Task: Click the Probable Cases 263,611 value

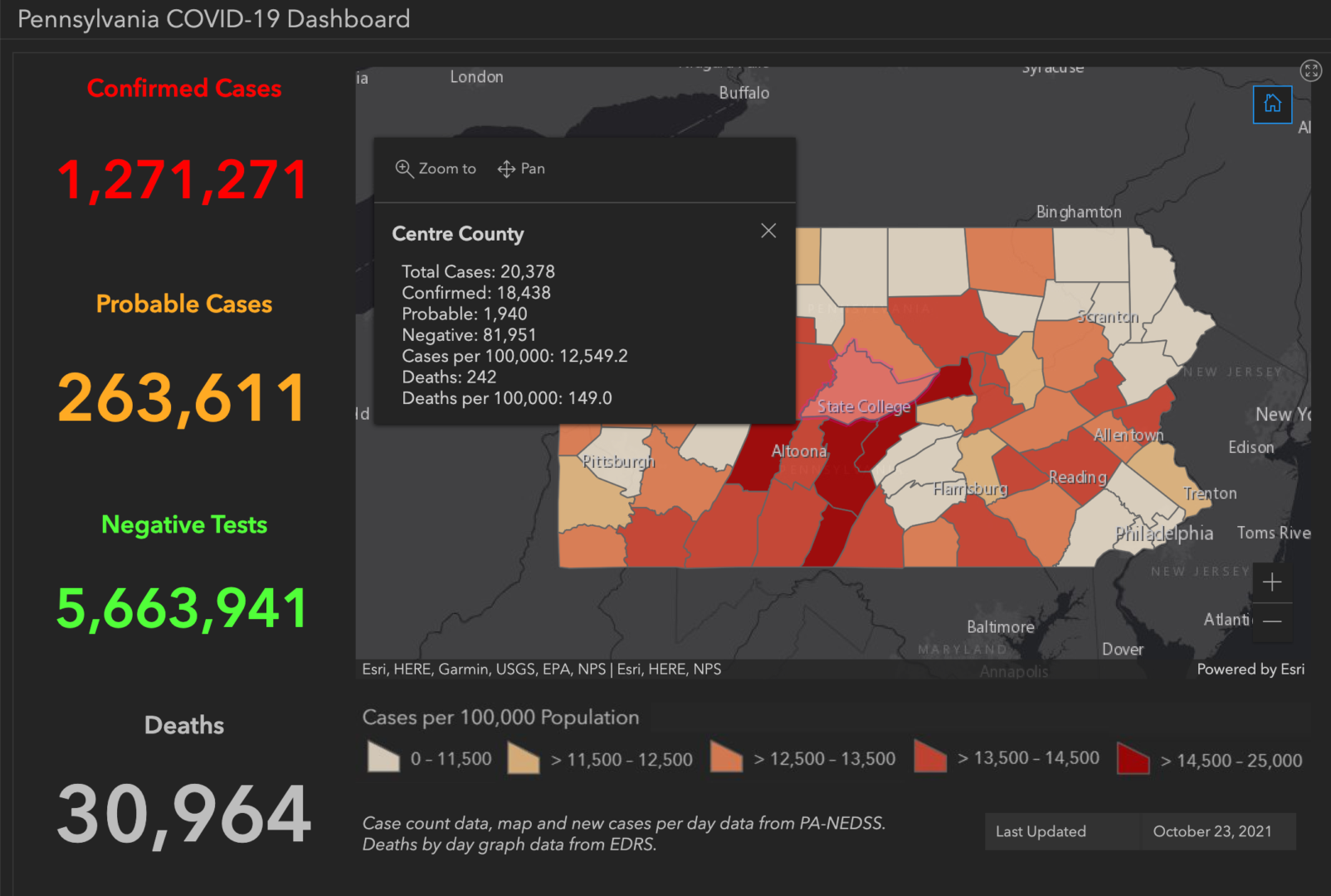Action: (x=183, y=398)
